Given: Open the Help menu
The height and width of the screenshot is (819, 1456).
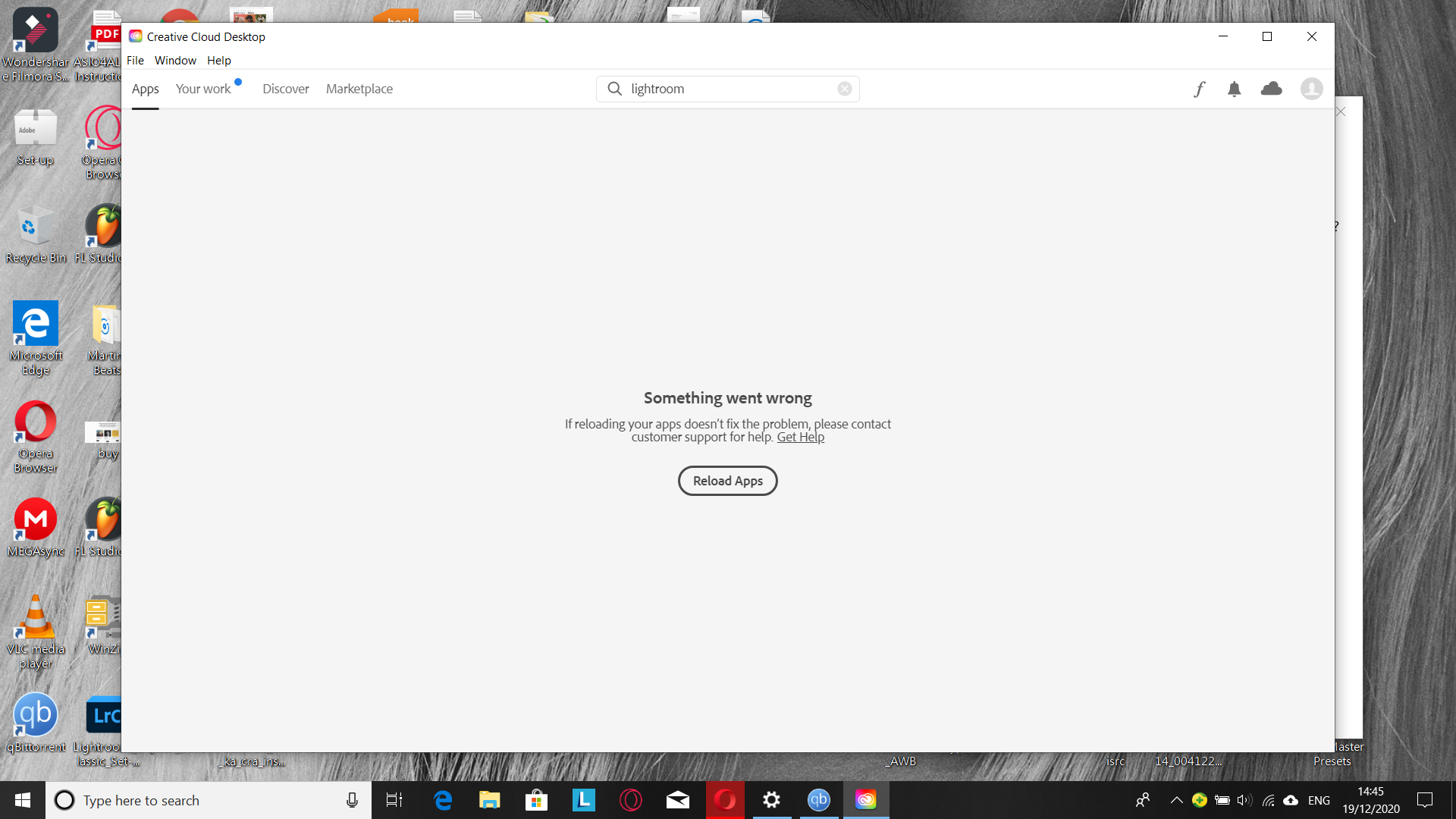Looking at the screenshot, I should (218, 60).
